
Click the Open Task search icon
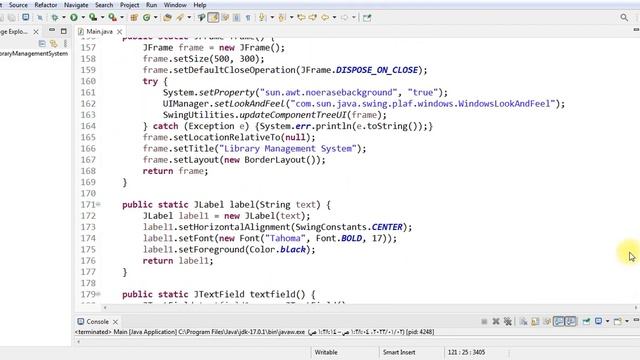click(180, 18)
